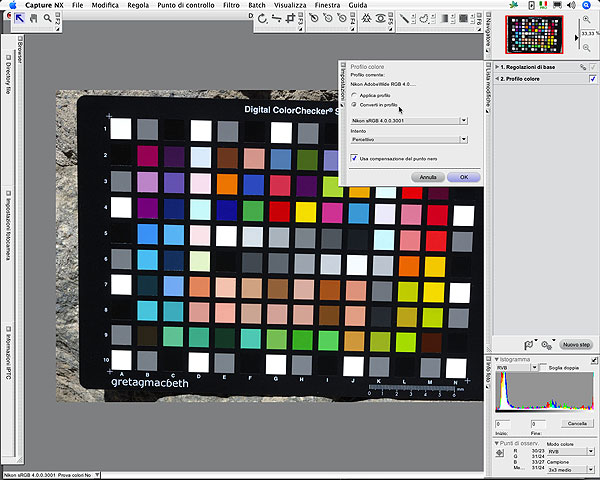This screenshot has width=600, height=480.
Task: Click the Annulla button
Action: [x=428, y=177]
